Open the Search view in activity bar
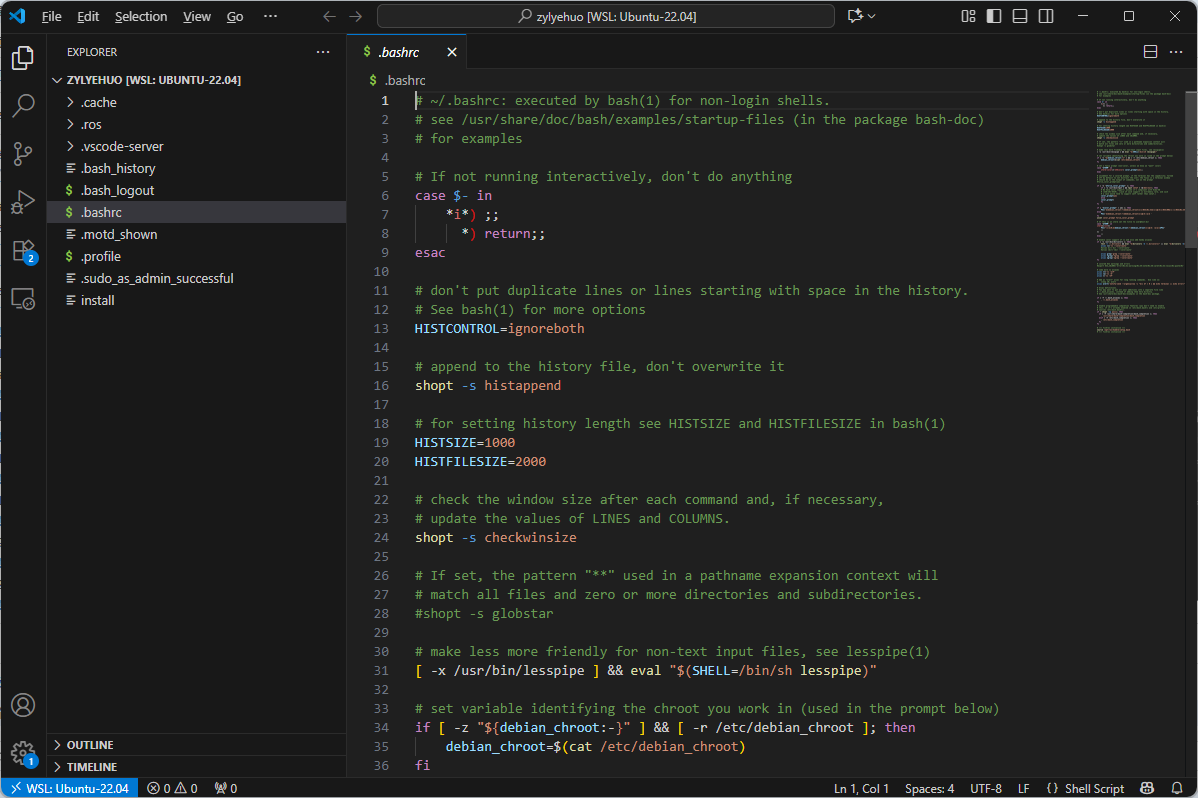This screenshot has height=798, width=1198. (x=23, y=105)
